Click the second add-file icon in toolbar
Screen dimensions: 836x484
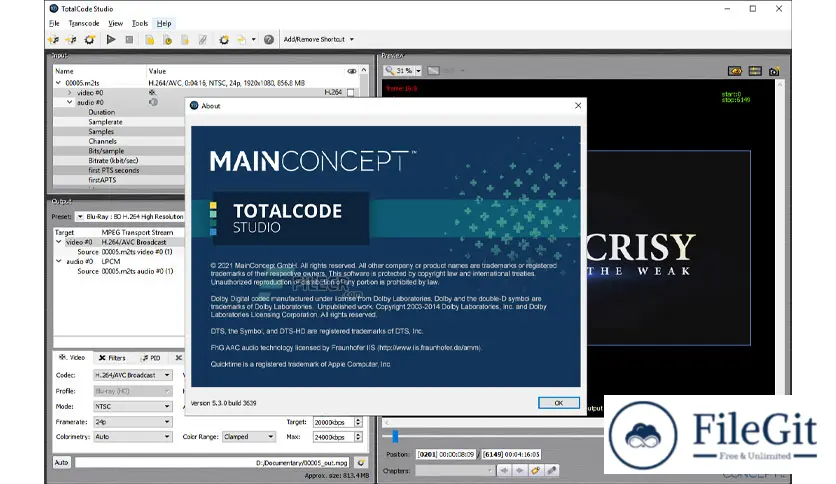point(71,39)
